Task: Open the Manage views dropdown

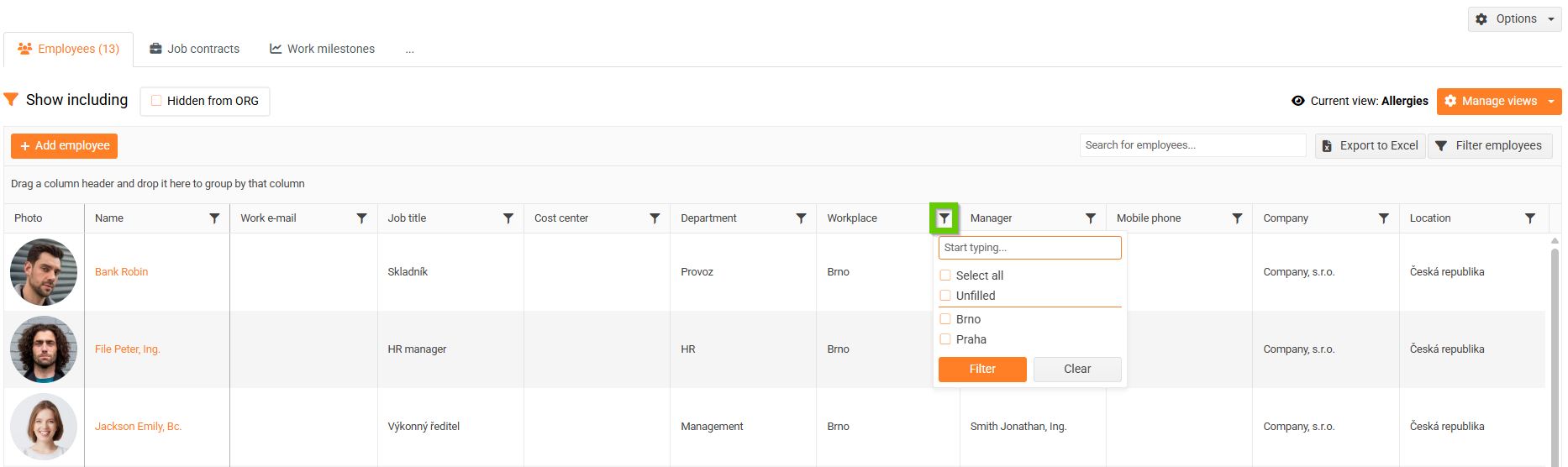Action: 1499,101
